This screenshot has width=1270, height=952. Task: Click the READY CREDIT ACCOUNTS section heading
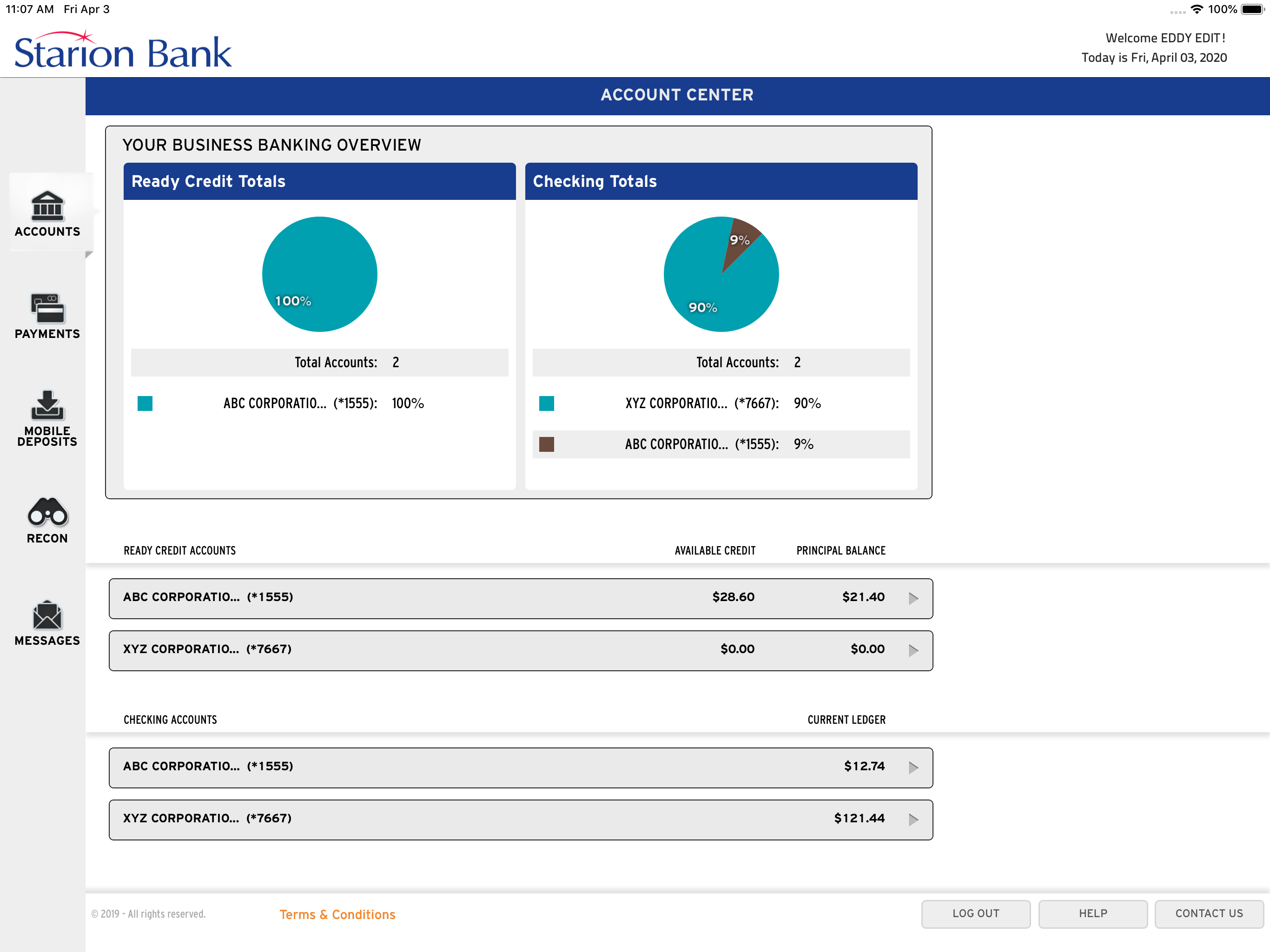pos(180,550)
